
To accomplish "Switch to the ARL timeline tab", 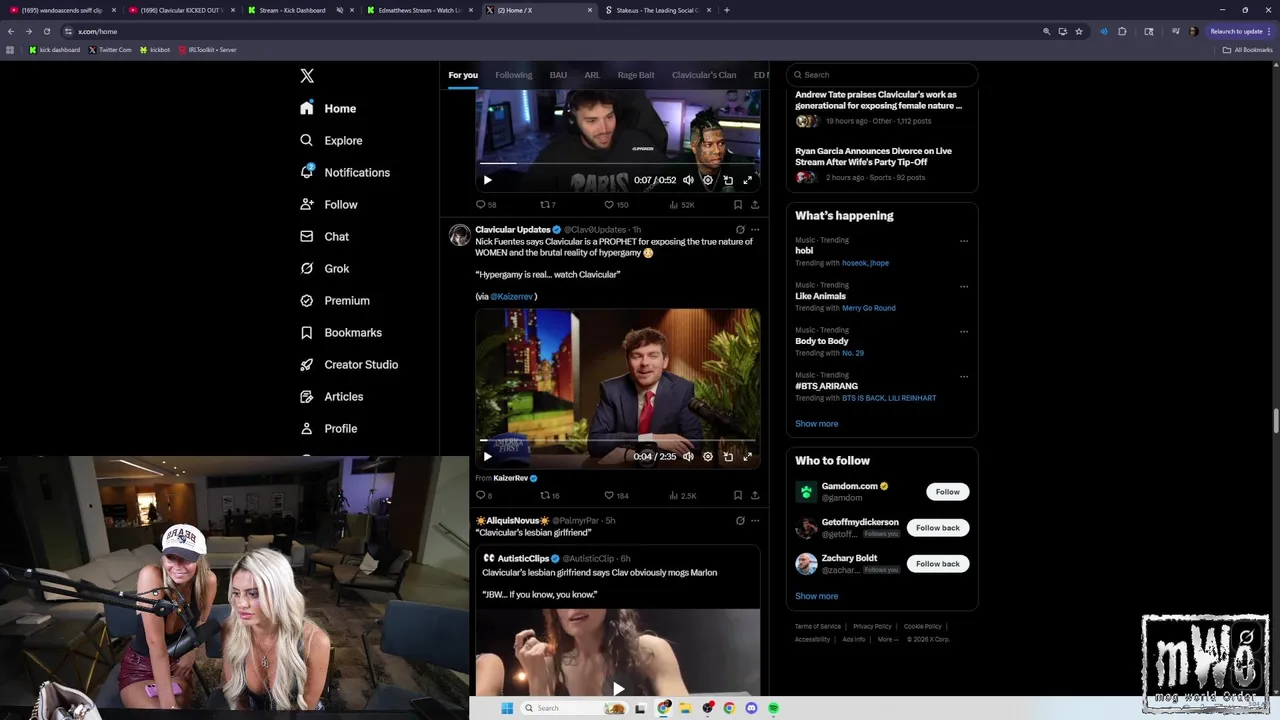I will pyautogui.click(x=592, y=75).
